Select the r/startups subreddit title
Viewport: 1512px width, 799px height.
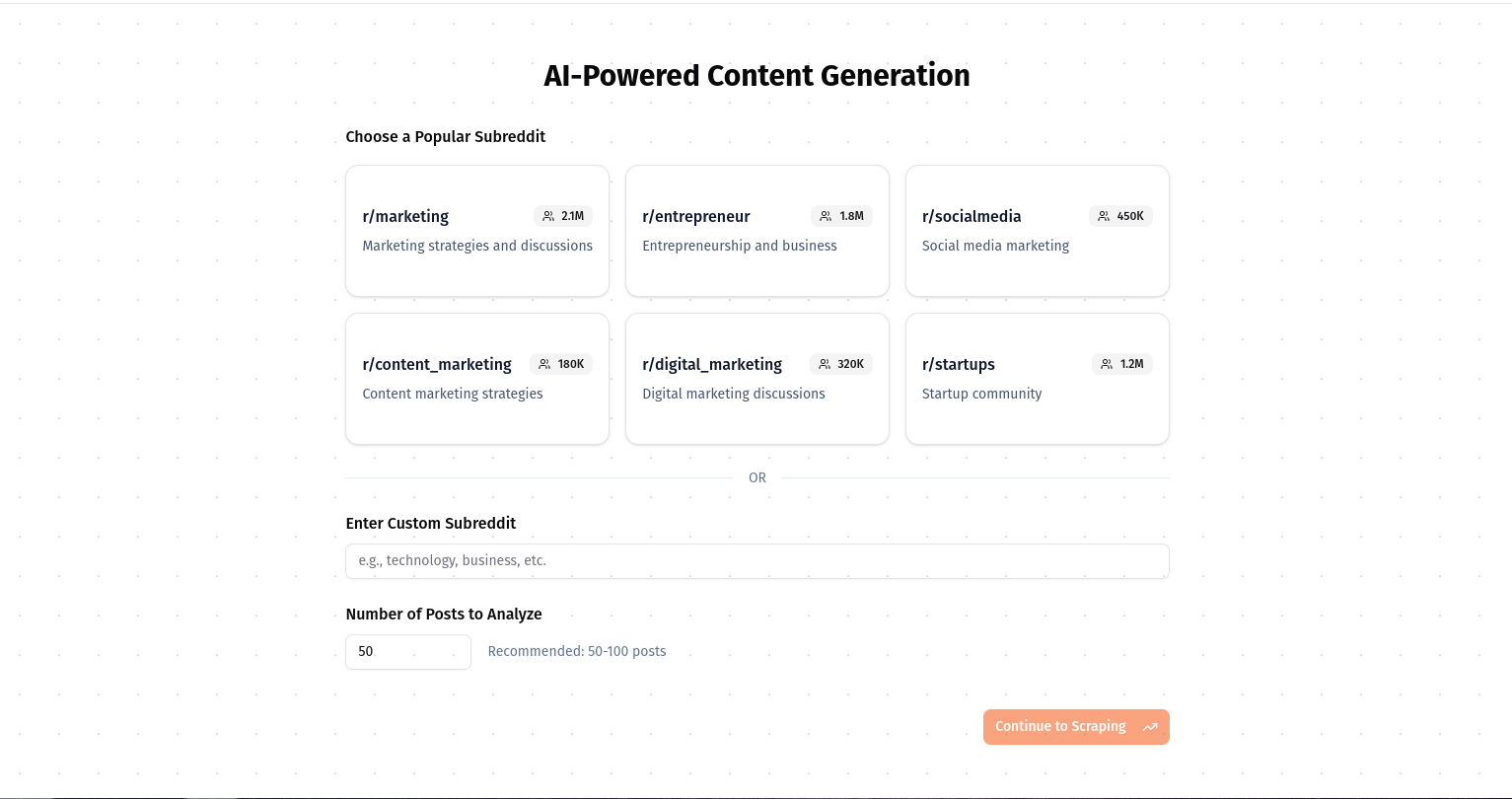click(958, 364)
